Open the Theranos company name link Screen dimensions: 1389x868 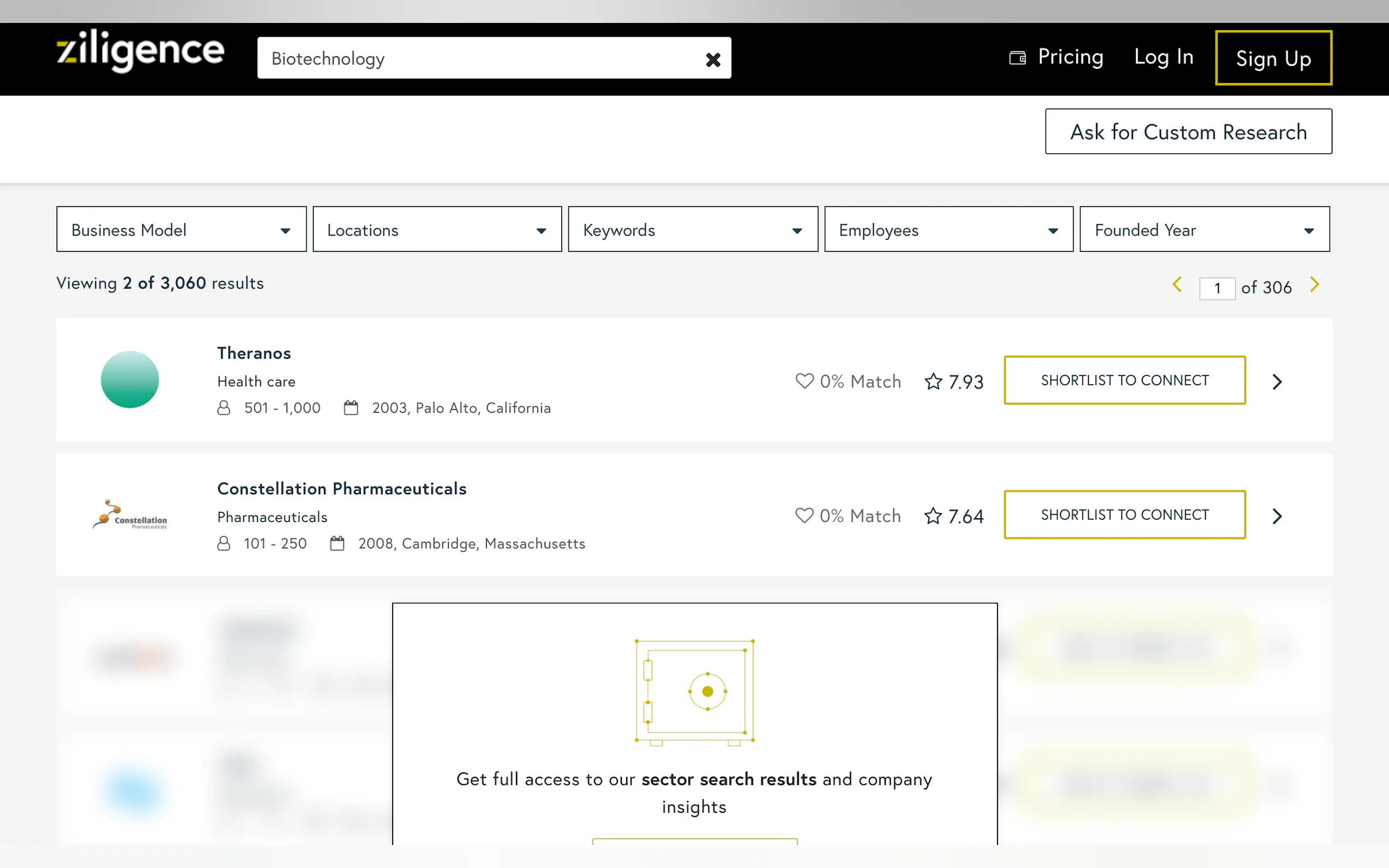coord(254,353)
